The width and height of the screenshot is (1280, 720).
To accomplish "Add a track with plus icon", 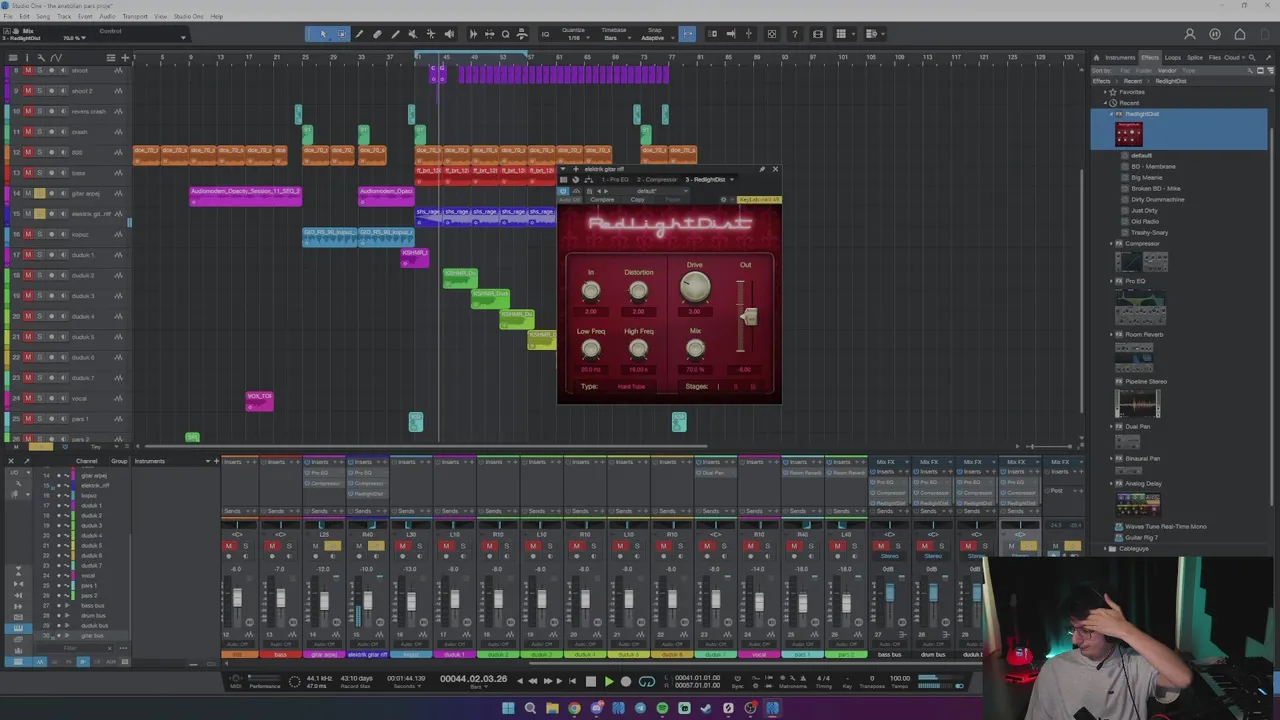I will click(x=125, y=57).
